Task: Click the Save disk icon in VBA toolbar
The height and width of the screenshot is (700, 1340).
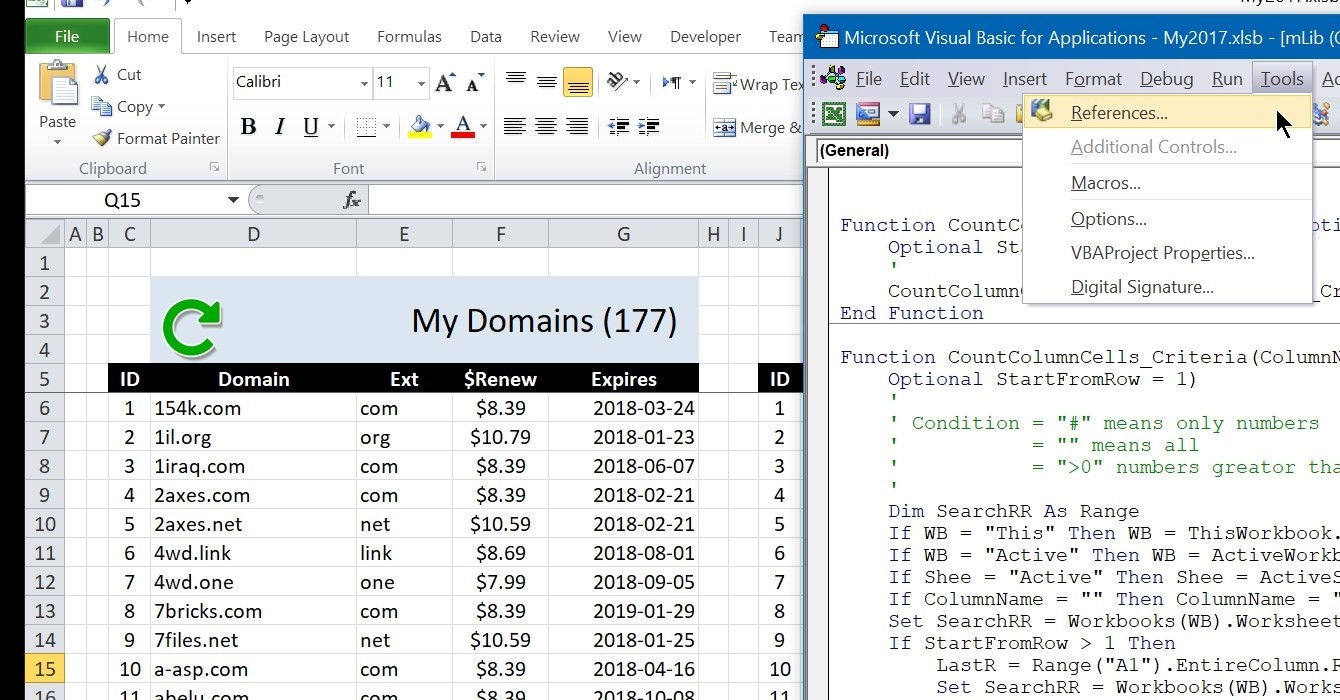Action: tap(919, 114)
